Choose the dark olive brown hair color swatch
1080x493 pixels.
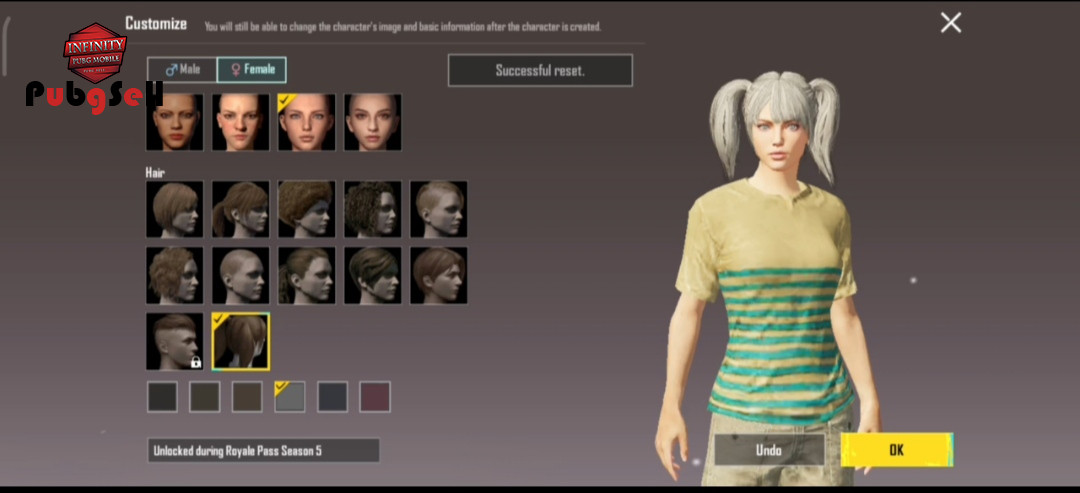pos(205,397)
